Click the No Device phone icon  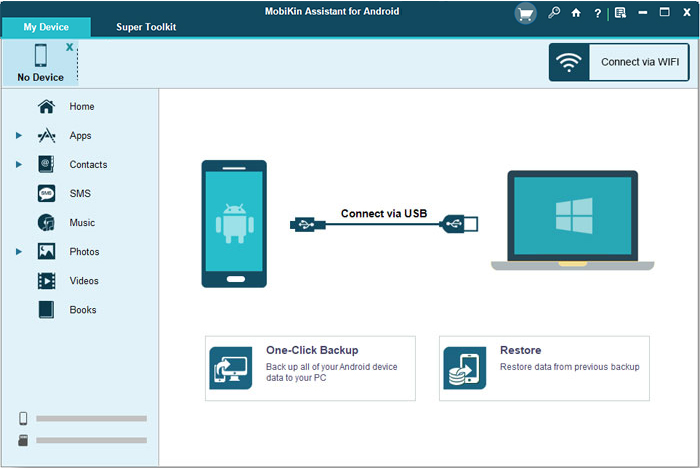point(41,55)
